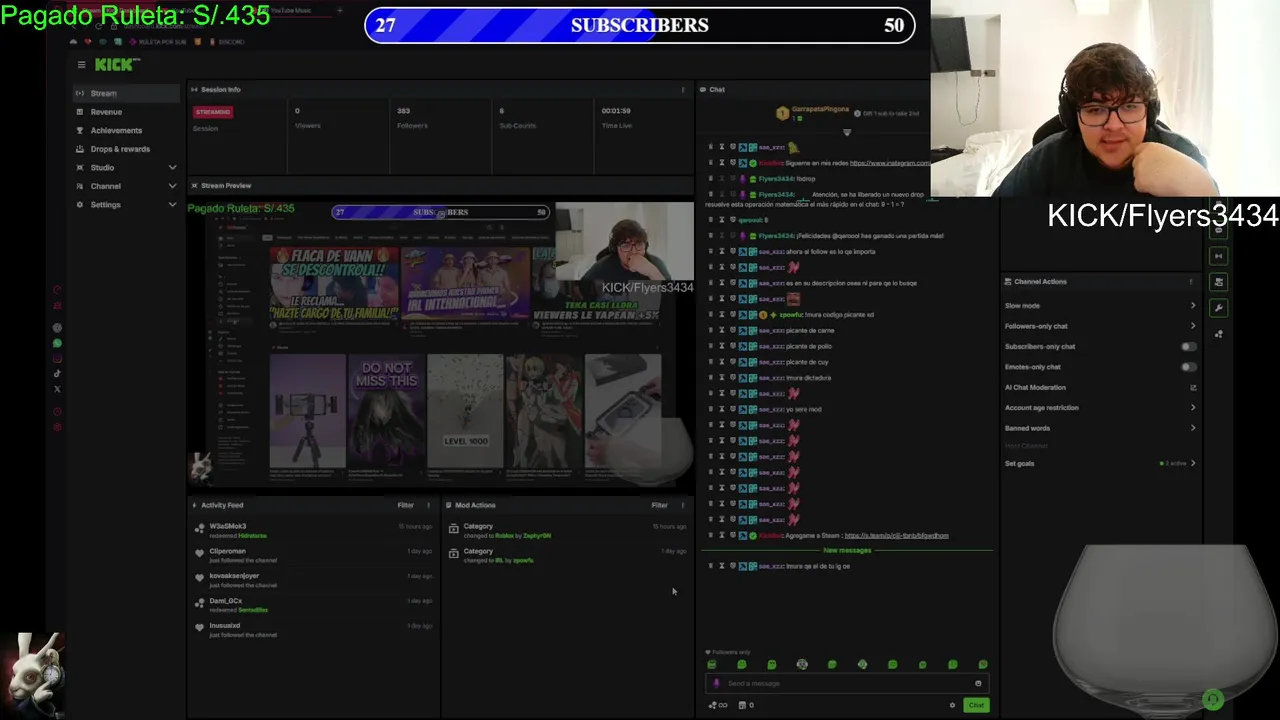This screenshot has width=1280, height=720.
Task: Open the Session Info panel options menu
Action: (x=683, y=89)
